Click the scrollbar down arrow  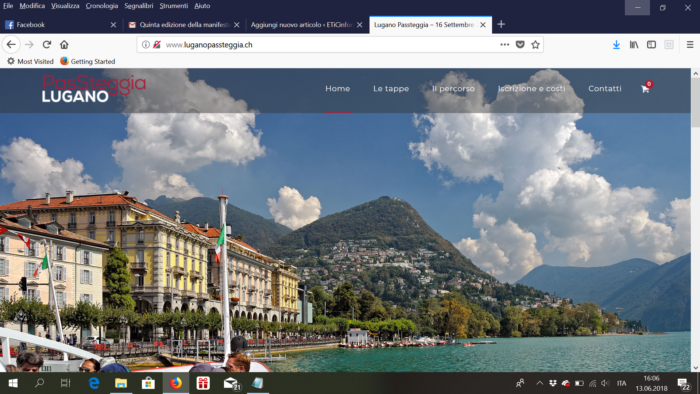click(696, 368)
